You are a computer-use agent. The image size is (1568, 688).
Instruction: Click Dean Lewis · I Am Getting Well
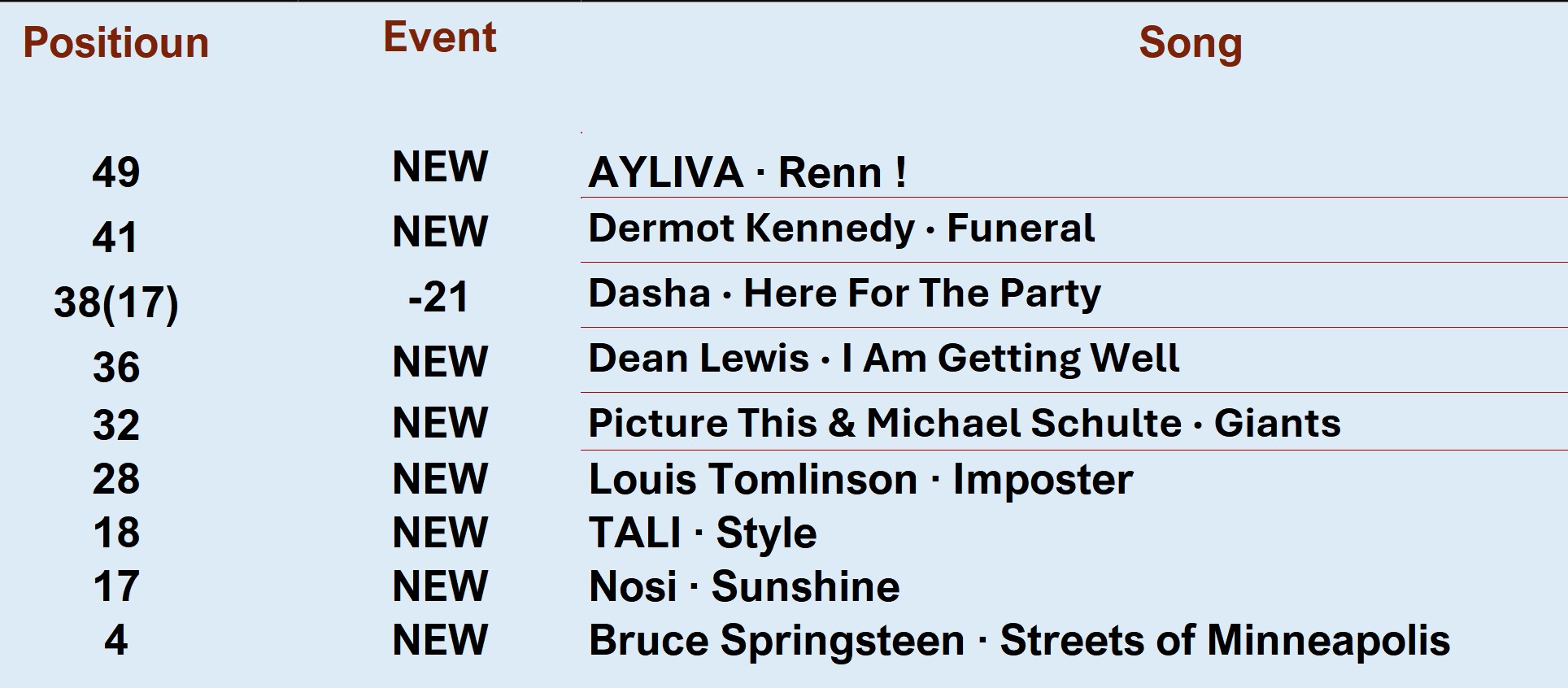tap(883, 359)
